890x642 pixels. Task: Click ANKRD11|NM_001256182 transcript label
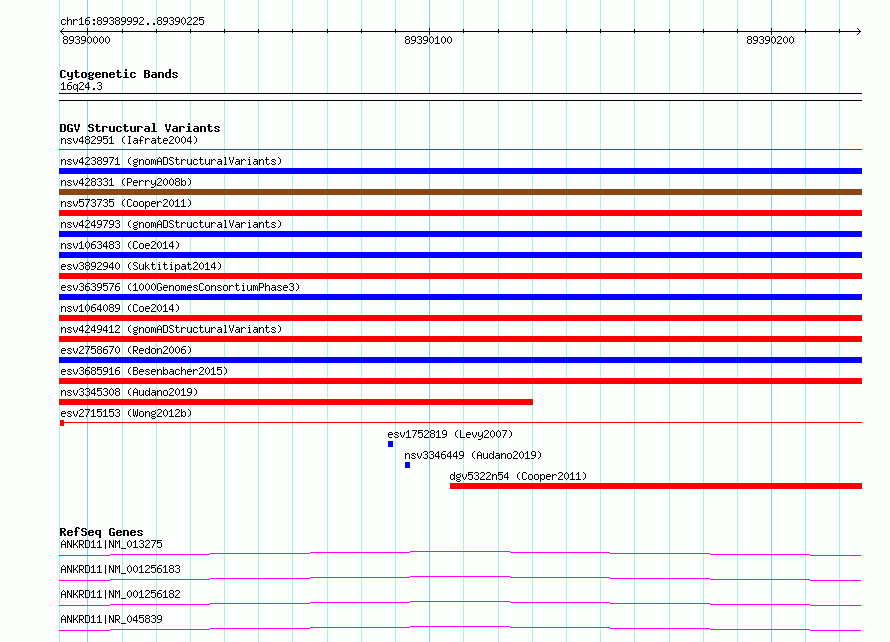click(x=120, y=594)
